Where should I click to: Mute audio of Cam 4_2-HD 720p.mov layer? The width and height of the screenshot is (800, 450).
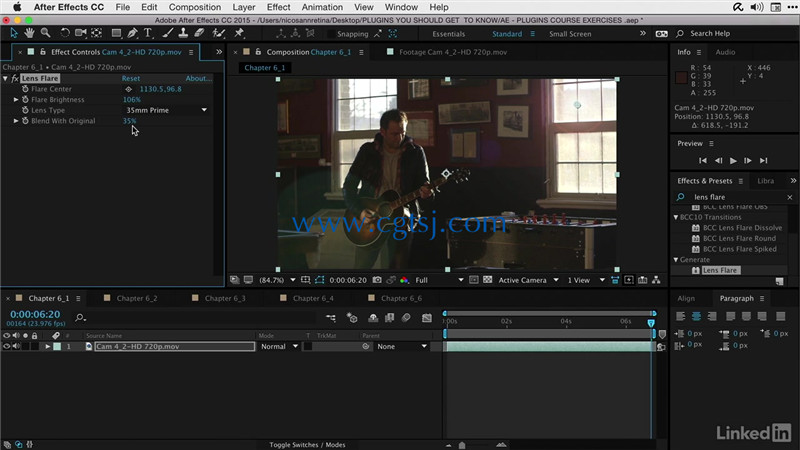click(x=16, y=346)
